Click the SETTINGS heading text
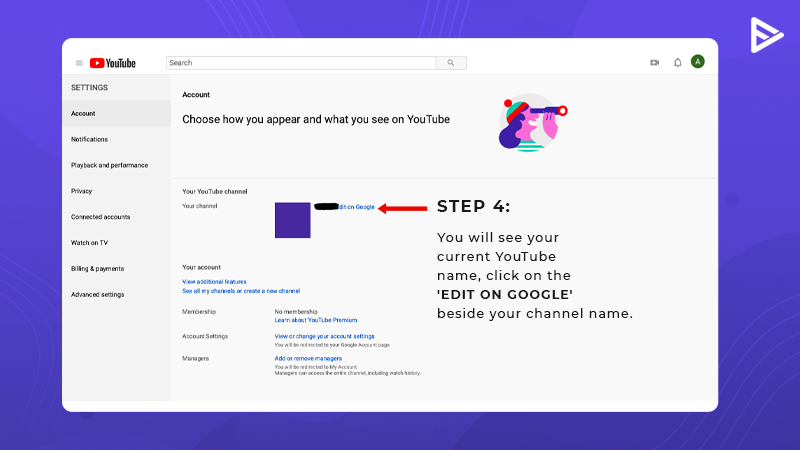Screen dimensions: 800x450 tap(89, 88)
